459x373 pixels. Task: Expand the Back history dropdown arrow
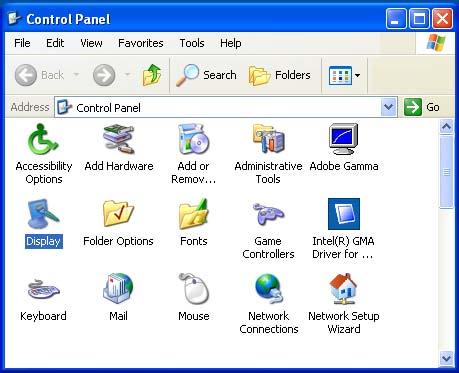pyautogui.click(x=76, y=75)
